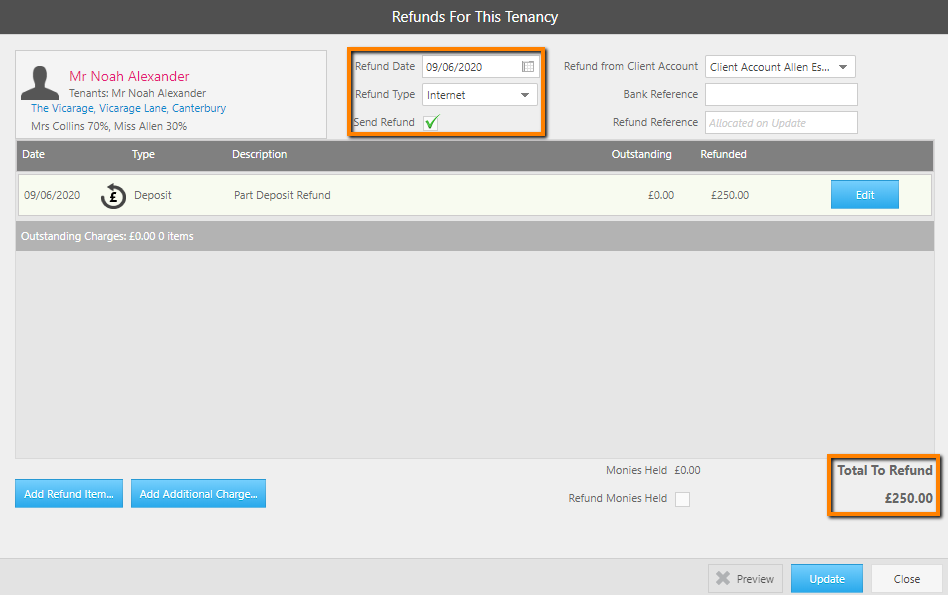Click the Deposit type cell

pyautogui.click(x=153, y=195)
